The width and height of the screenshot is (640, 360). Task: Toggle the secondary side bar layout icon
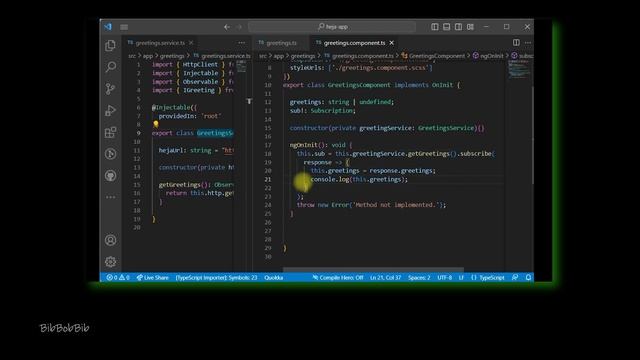(x=458, y=27)
